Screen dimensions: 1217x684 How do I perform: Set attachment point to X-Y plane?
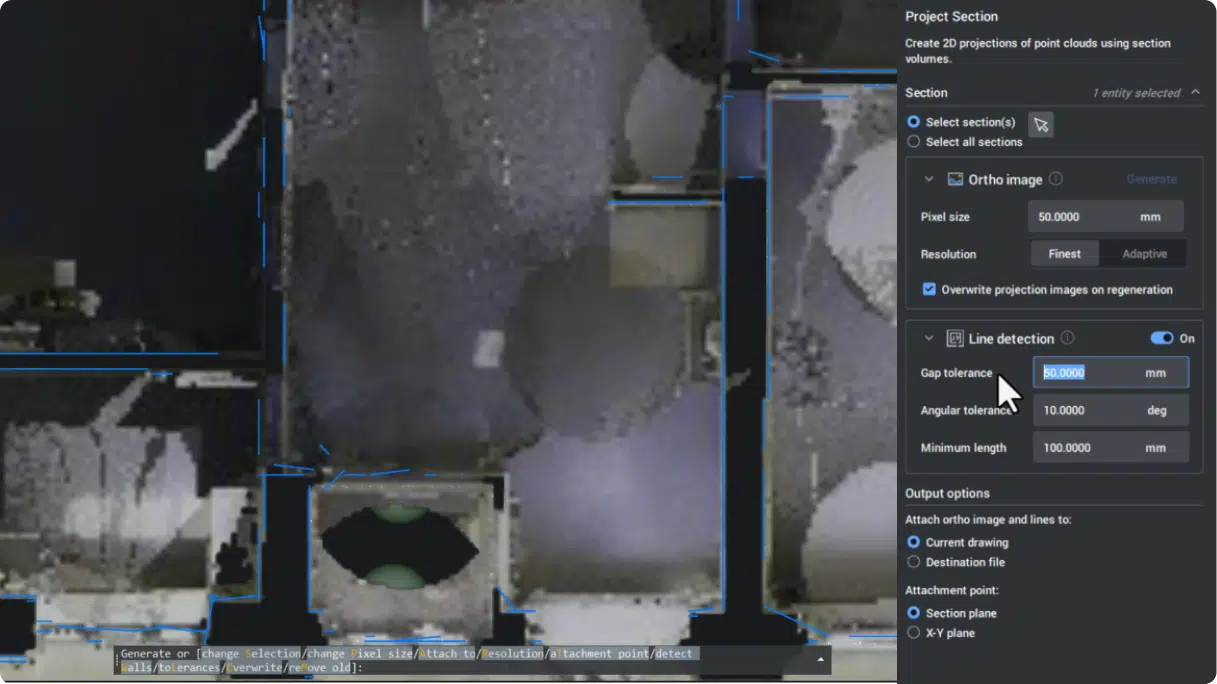(913, 632)
